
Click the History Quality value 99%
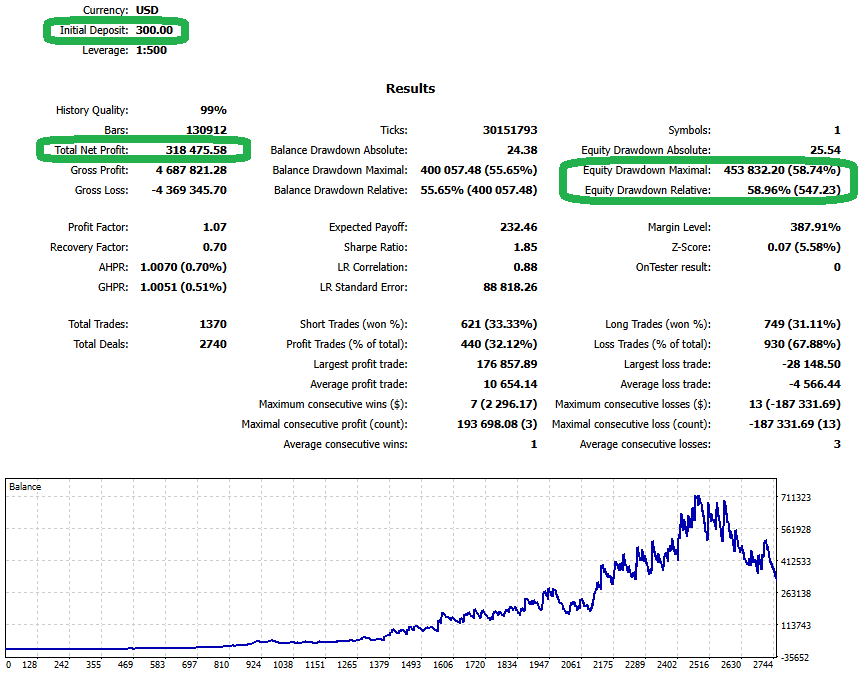[x=213, y=110]
